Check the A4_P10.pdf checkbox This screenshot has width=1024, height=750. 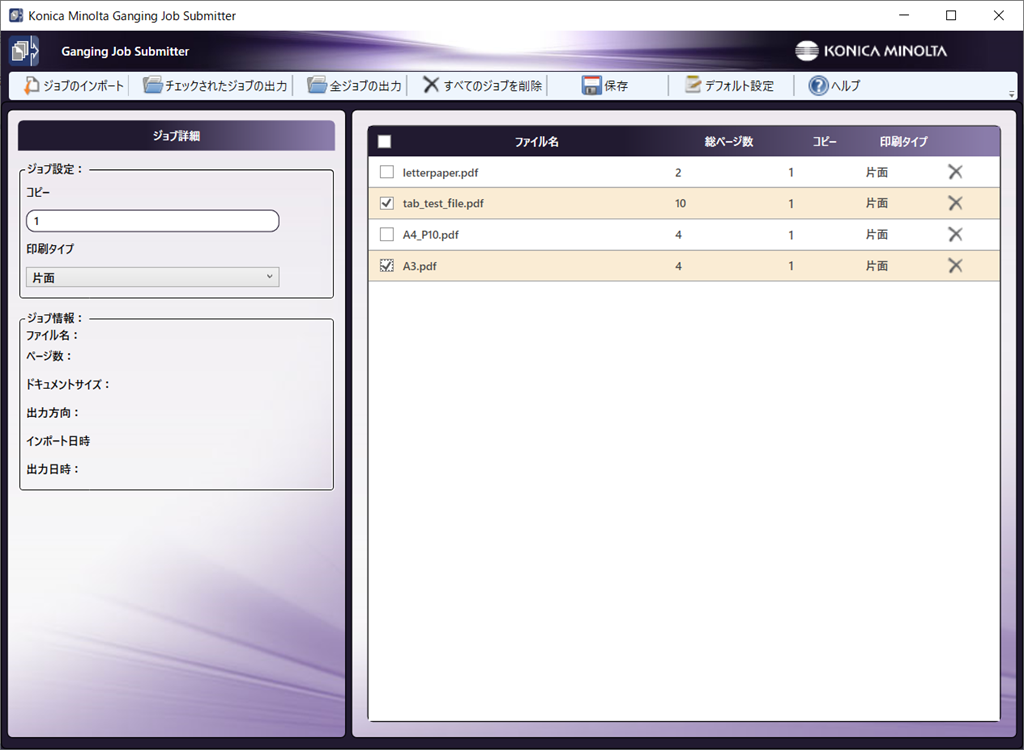387,234
